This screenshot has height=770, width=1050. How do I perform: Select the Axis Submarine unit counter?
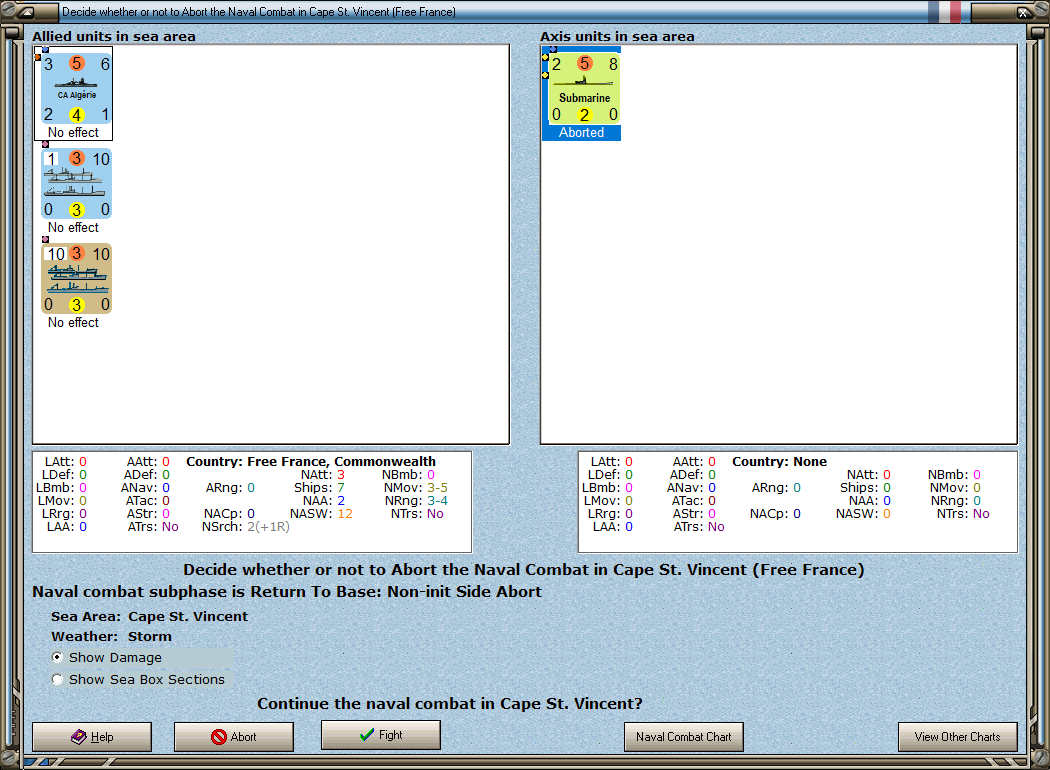tap(584, 89)
